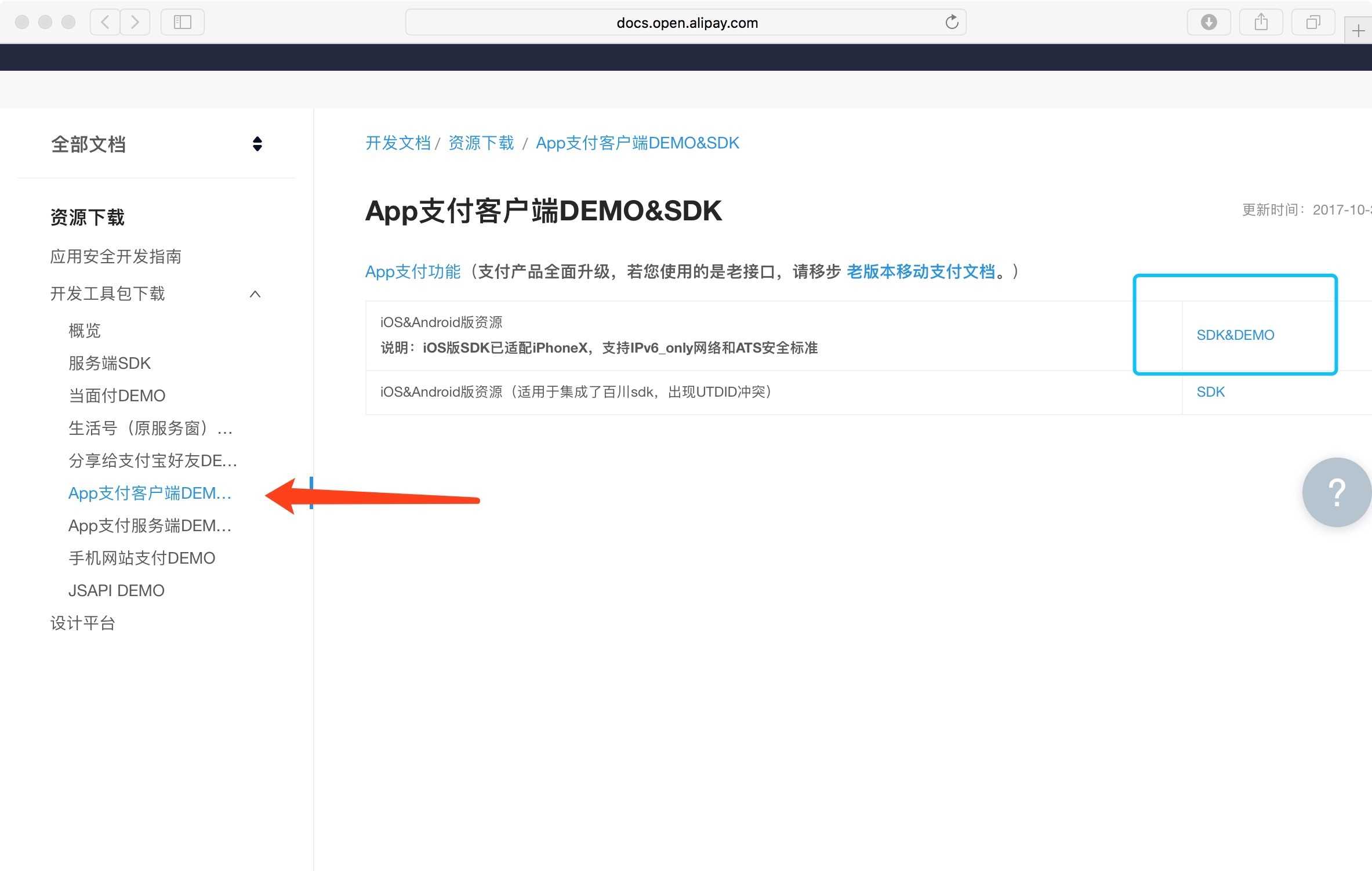Go back using Safari's back arrow
1372x871 pixels.
pos(105,22)
